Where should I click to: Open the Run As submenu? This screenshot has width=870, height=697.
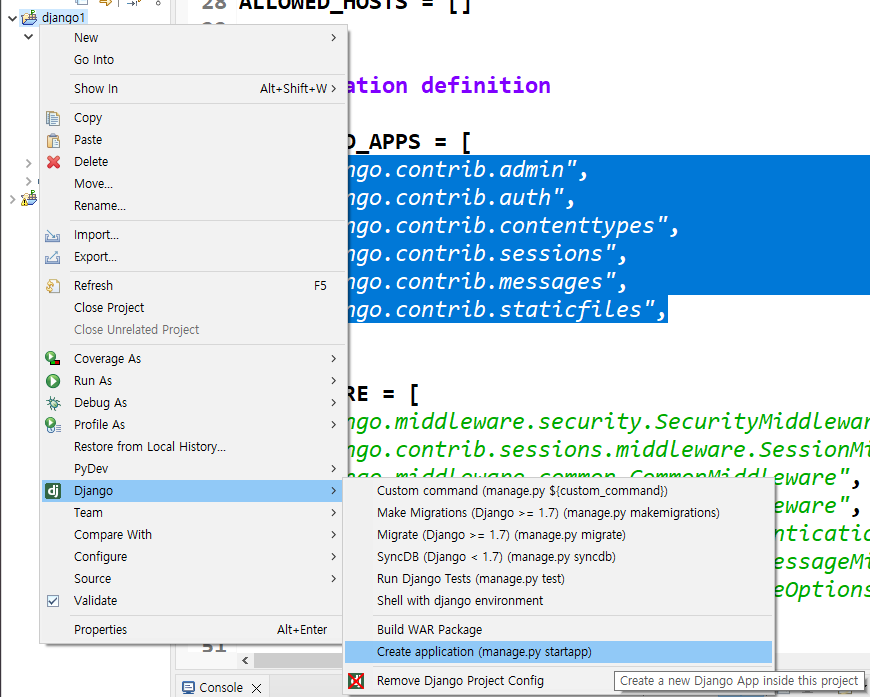point(192,381)
